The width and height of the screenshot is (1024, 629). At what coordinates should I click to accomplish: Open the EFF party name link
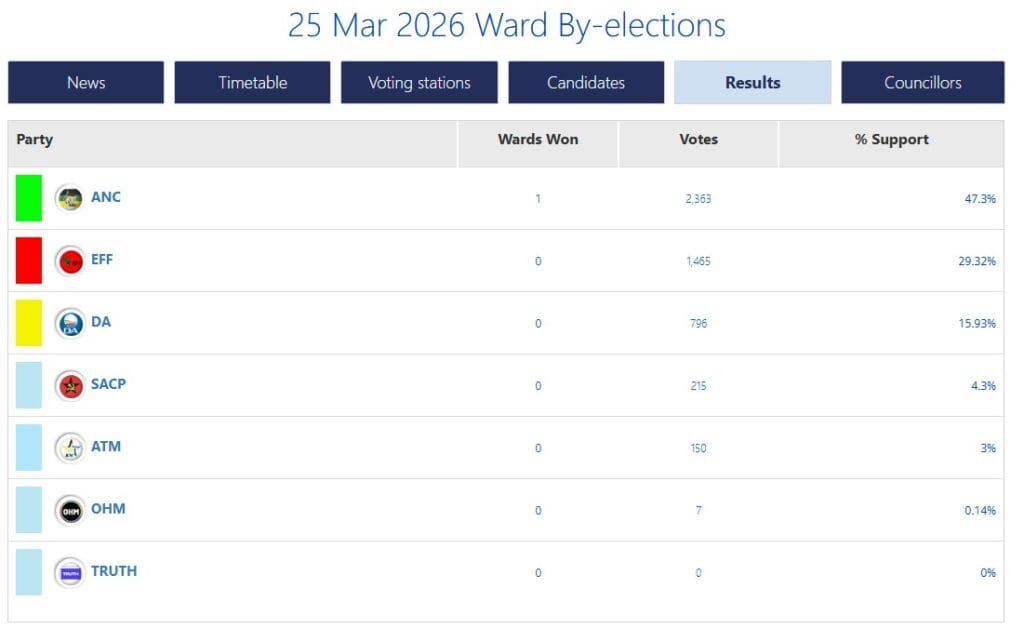102,259
